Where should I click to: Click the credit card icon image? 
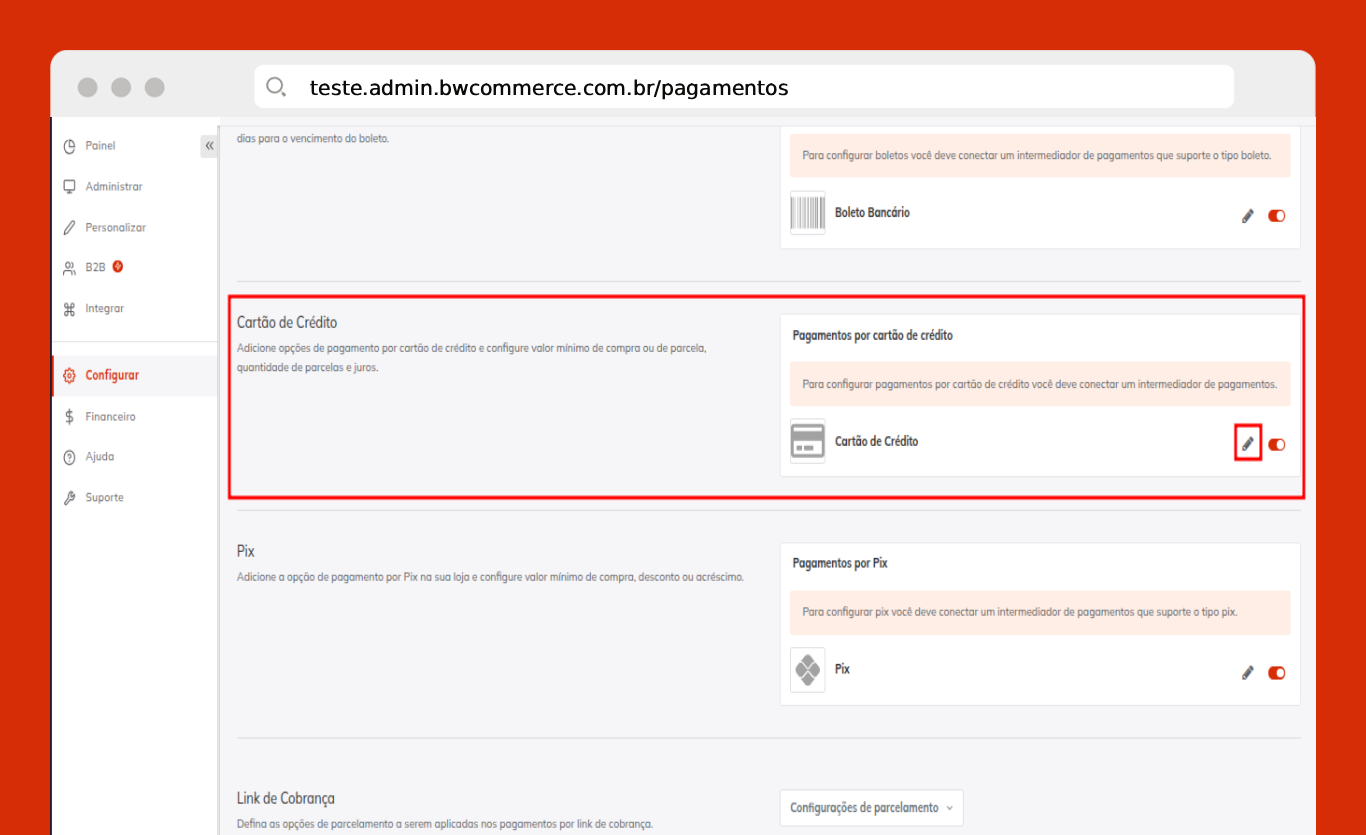807,441
